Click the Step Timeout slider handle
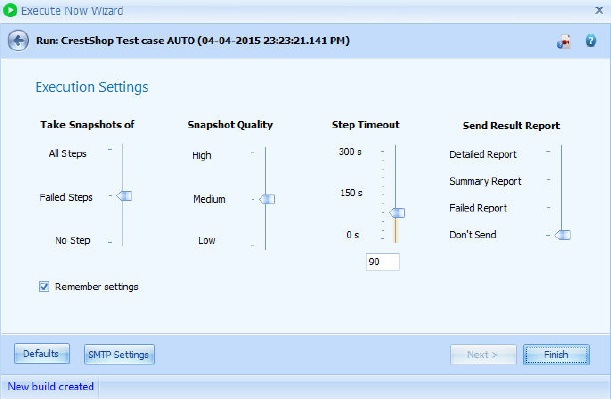Screen dimensions: 611x399 point(397,213)
